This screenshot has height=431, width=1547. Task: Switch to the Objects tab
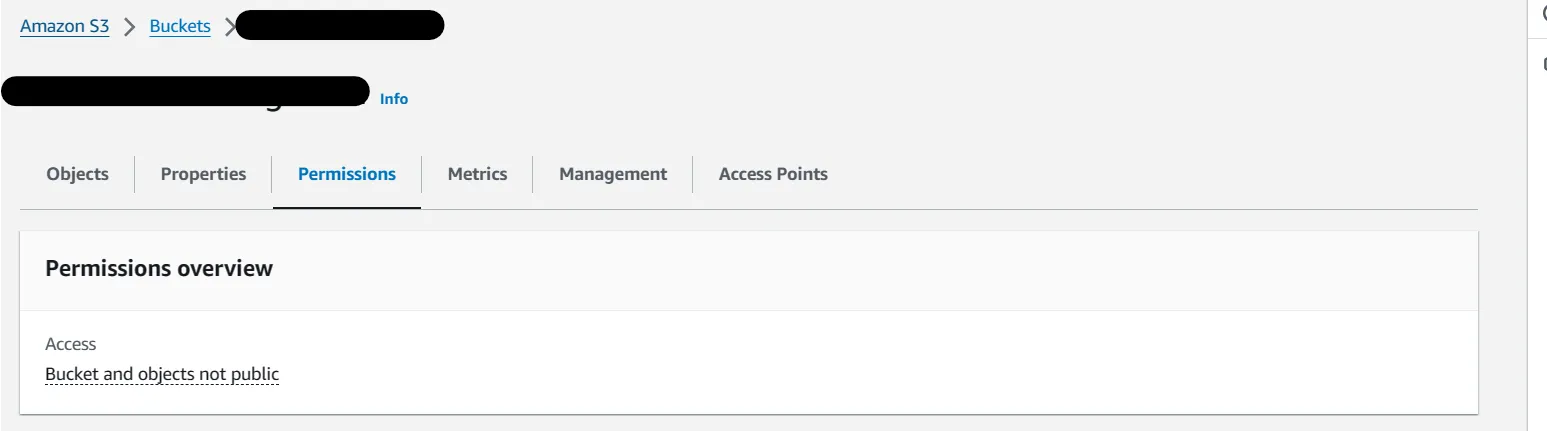click(x=77, y=174)
